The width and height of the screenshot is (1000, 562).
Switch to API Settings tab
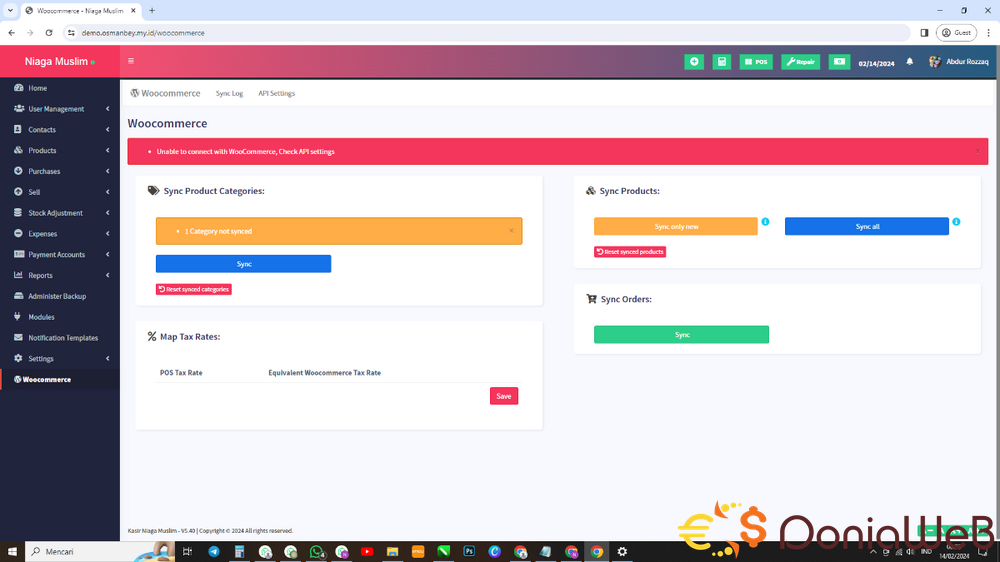[276, 93]
